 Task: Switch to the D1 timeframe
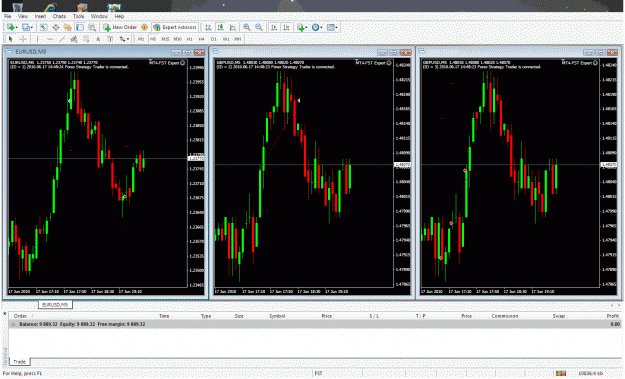coord(213,39)
